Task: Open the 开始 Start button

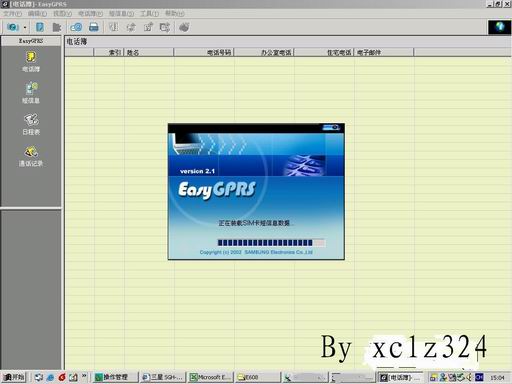Action: tap(14, 377)
